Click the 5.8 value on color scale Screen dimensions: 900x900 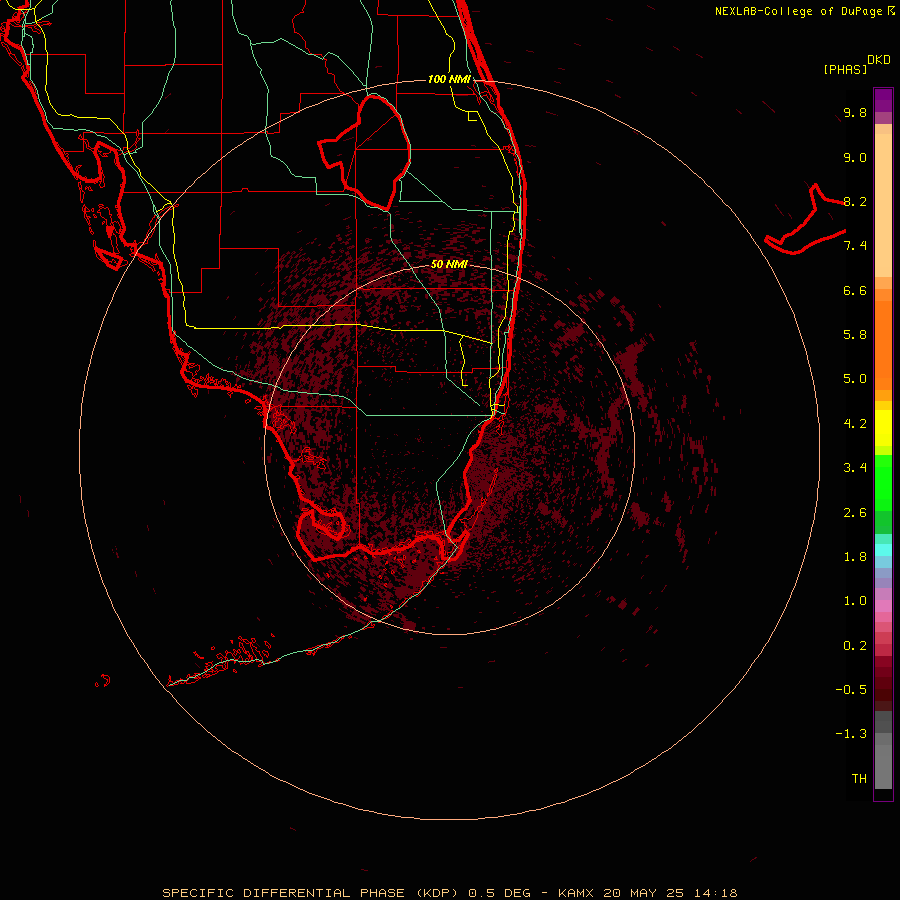(855, 335)
